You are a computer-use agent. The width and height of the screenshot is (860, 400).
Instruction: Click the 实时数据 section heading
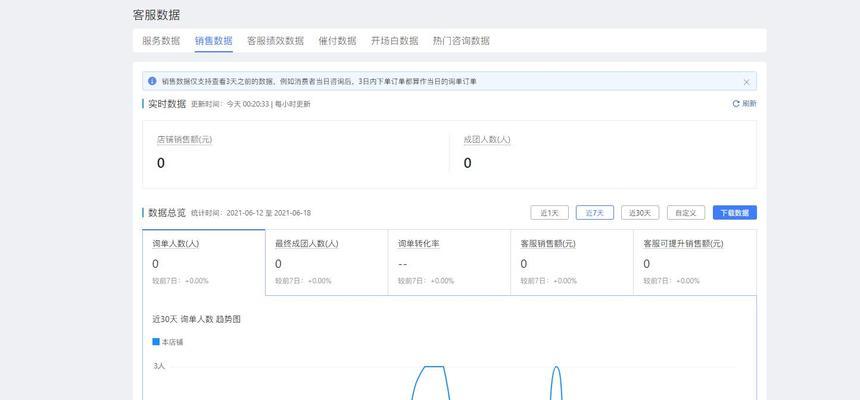click(167, 104)
